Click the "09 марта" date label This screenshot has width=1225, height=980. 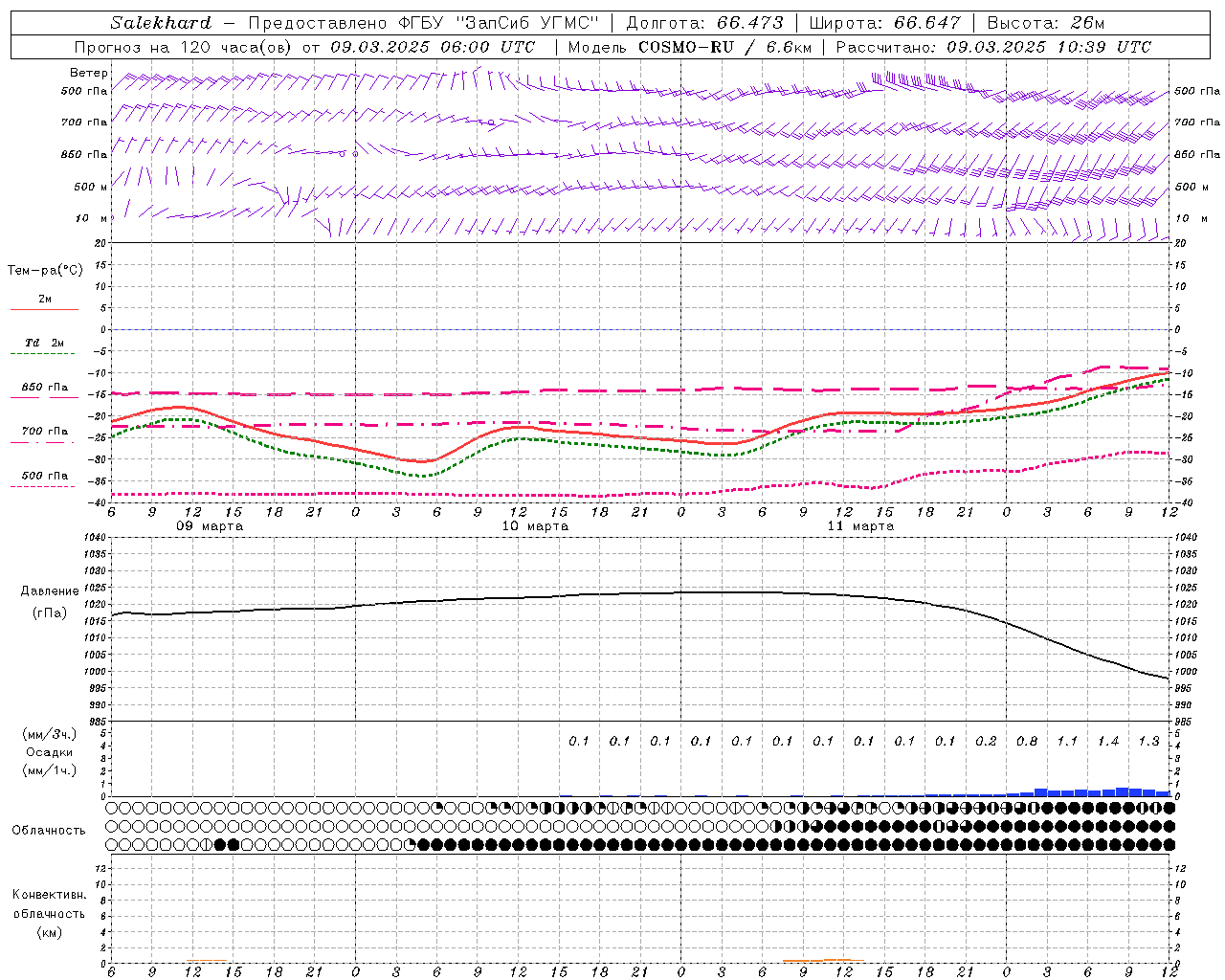[x=210, y=526]
